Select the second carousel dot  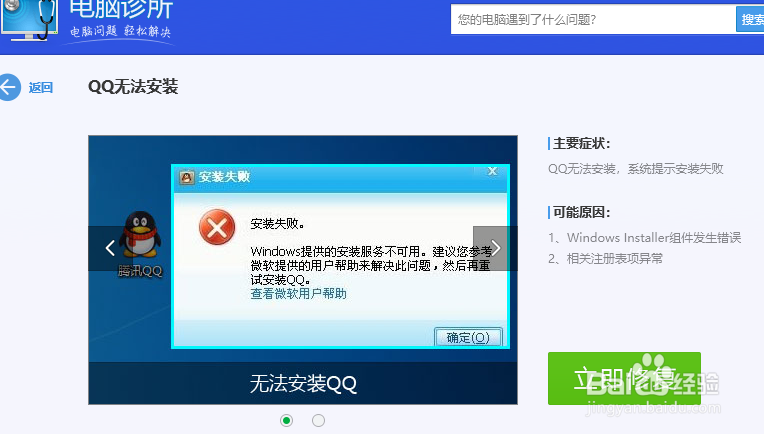318,420
